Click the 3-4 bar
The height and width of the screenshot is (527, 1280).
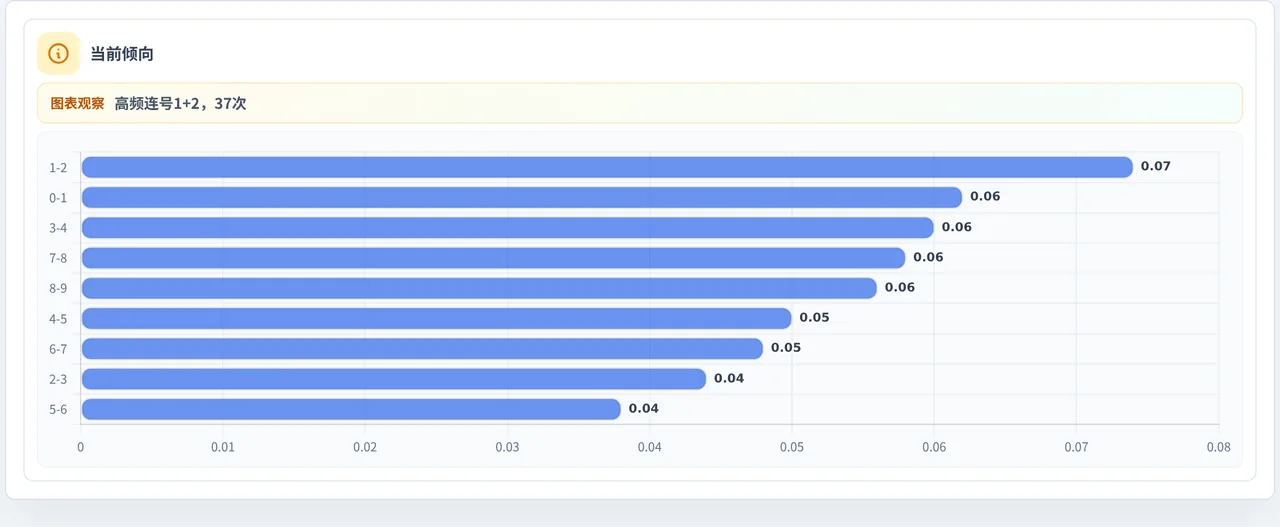point(507,227)
